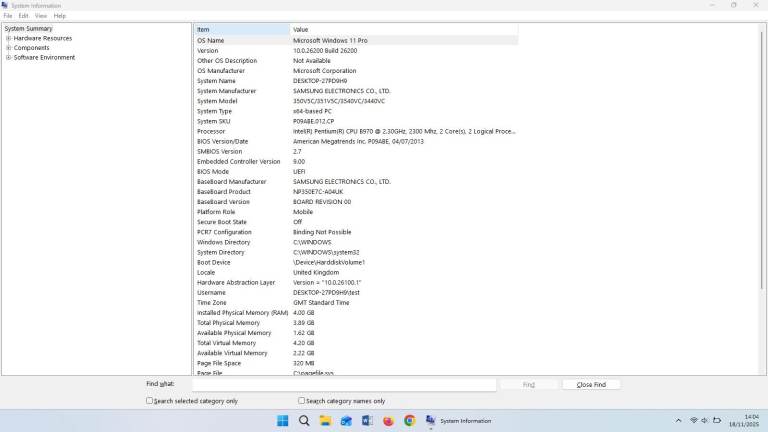Open File Explorer from taskbar
The width and height of the screenshot is (768, 432).
[x=325, y=421]
